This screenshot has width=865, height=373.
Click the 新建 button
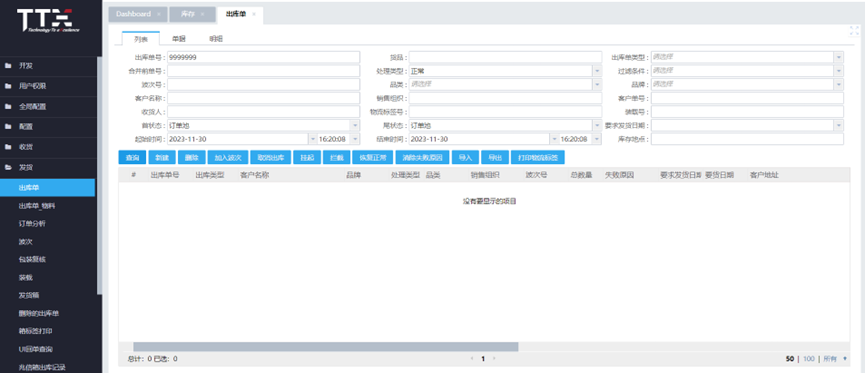(x=162, y=157)
